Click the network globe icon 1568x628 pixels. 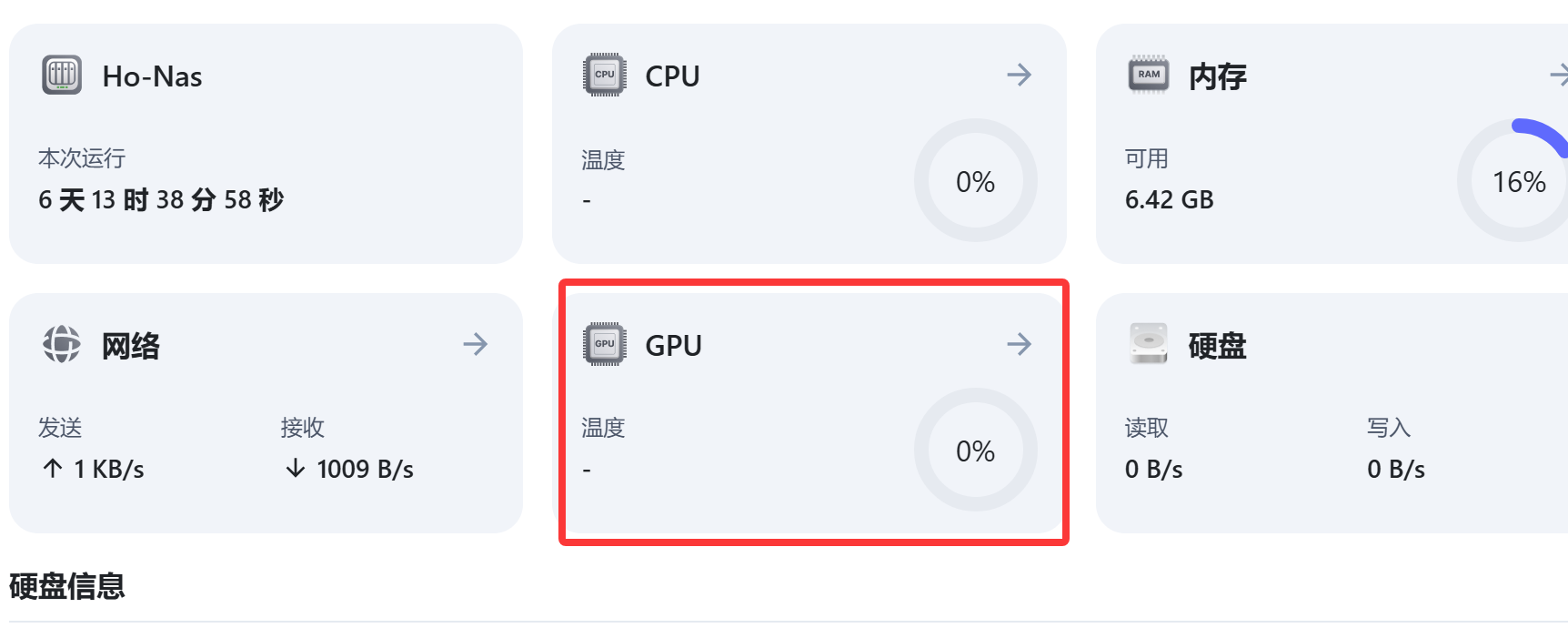pos(62,344)
